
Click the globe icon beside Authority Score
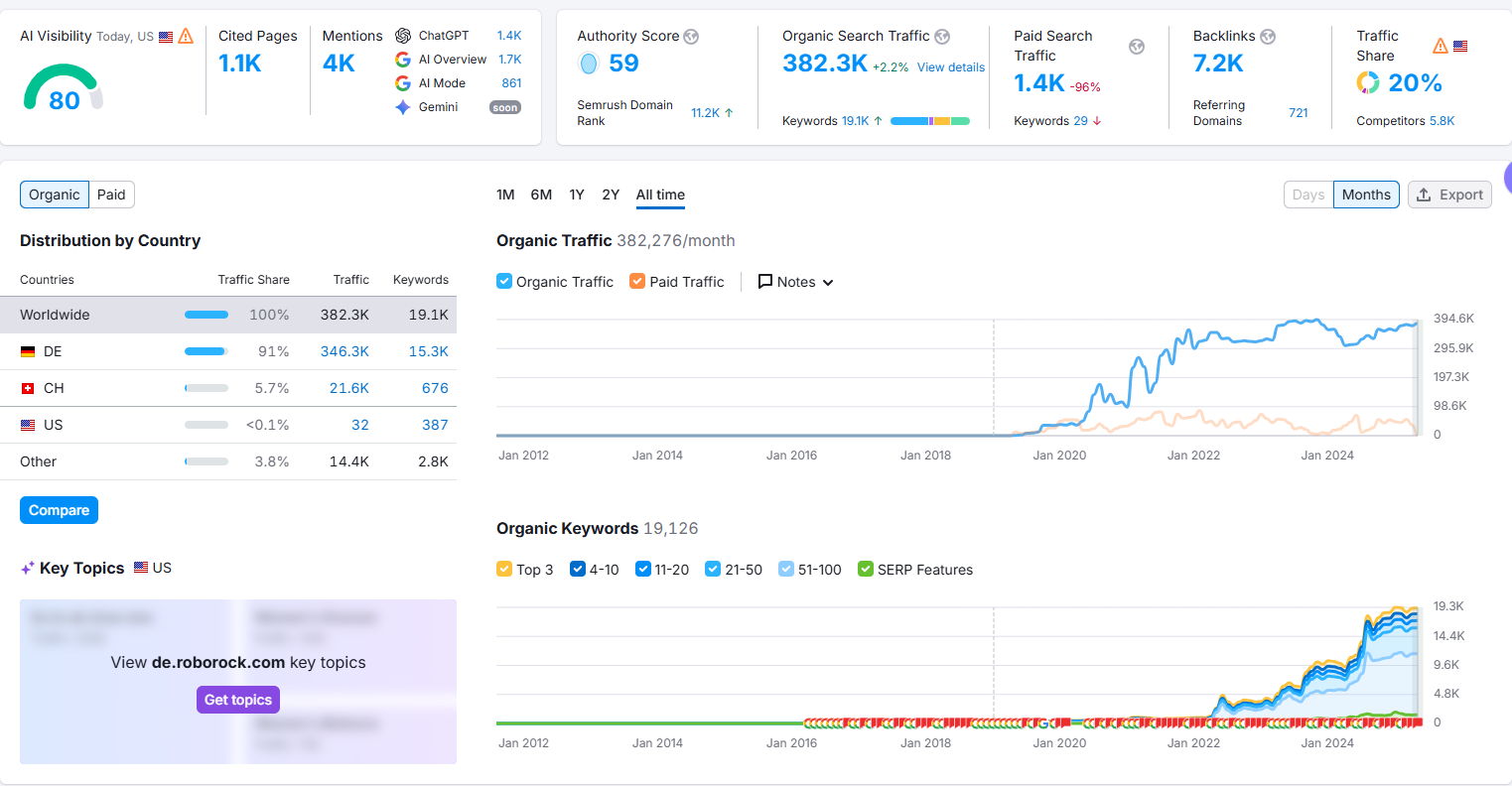pos(691,37)
